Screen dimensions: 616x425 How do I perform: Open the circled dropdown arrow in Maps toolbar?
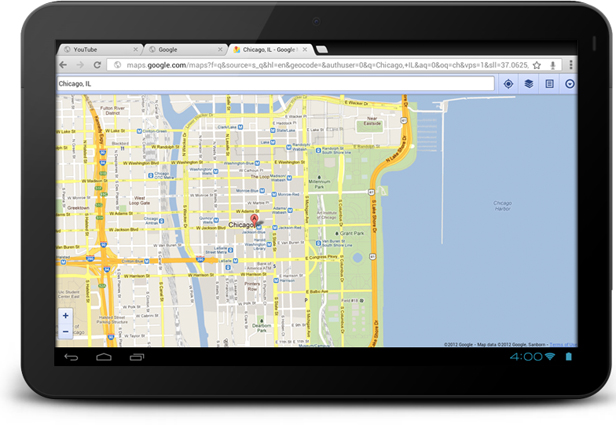[570, 84]
